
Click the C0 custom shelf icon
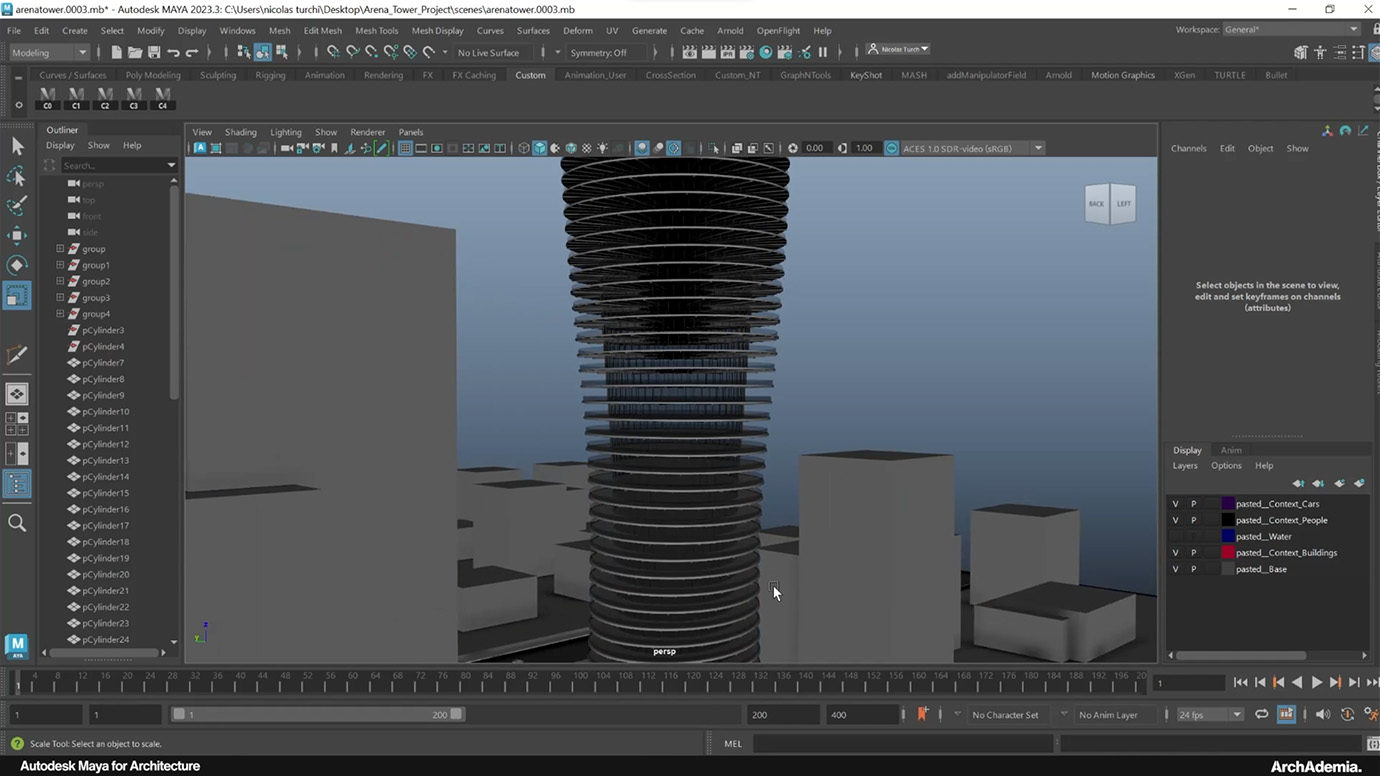[47, 98]
